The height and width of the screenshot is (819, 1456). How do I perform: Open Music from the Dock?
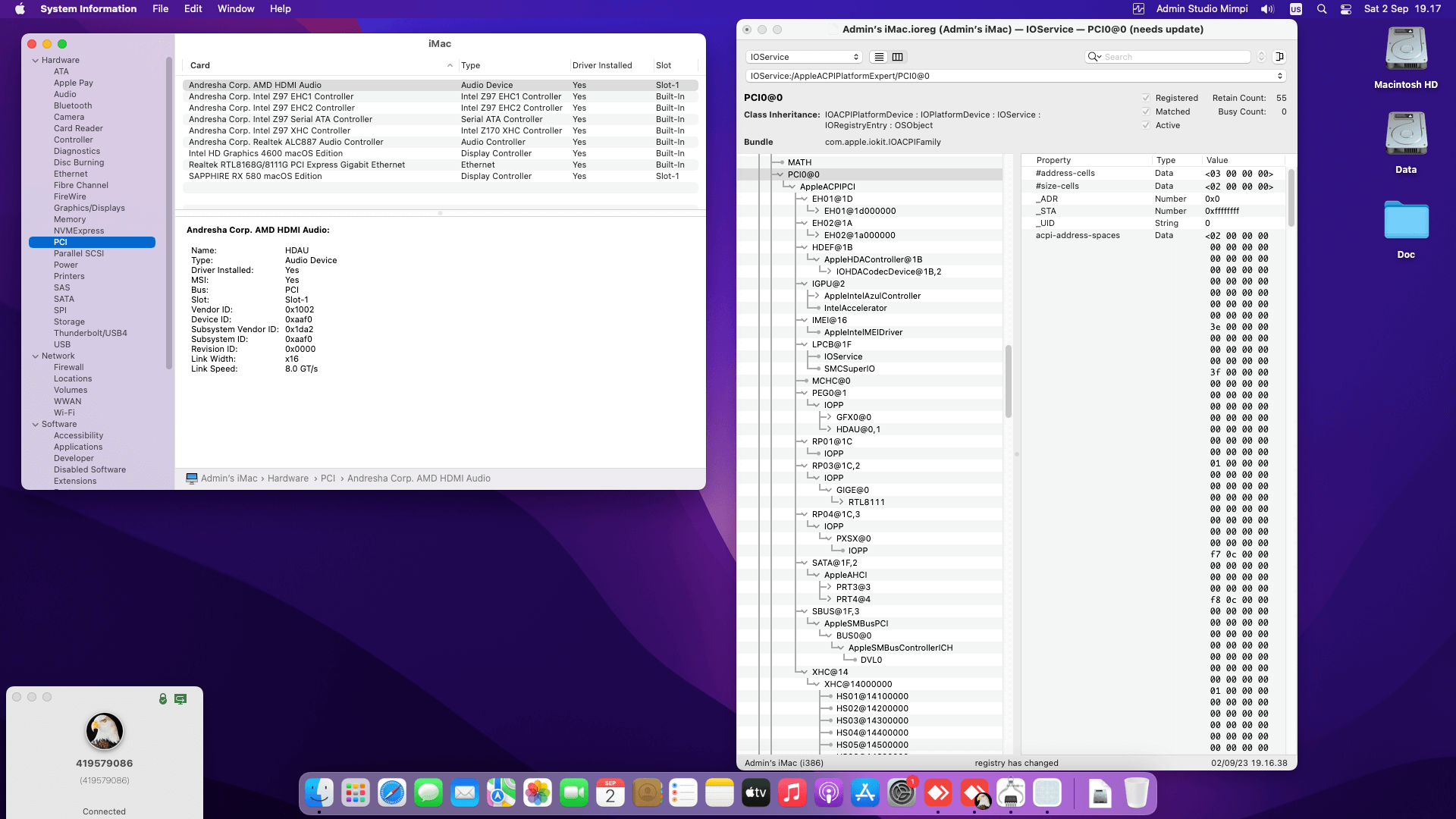792,793
